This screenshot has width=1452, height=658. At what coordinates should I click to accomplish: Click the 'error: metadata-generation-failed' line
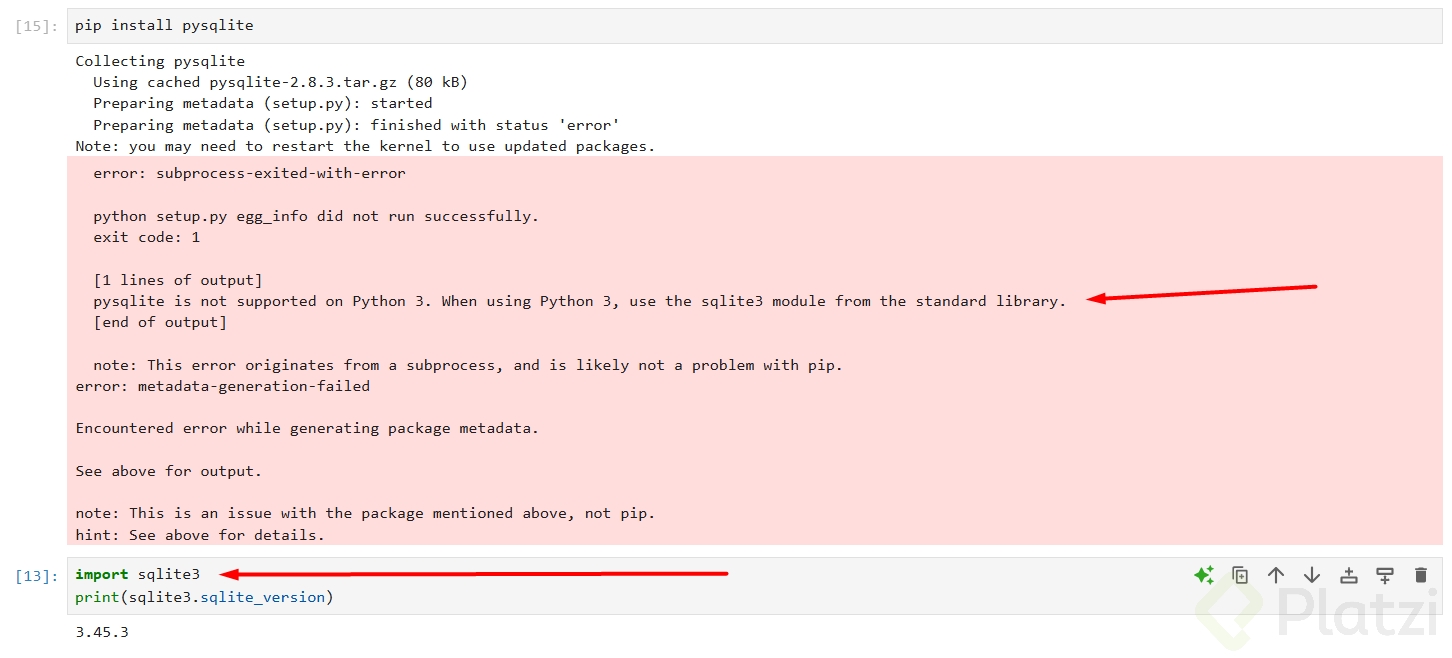click(x=222, y=386)
